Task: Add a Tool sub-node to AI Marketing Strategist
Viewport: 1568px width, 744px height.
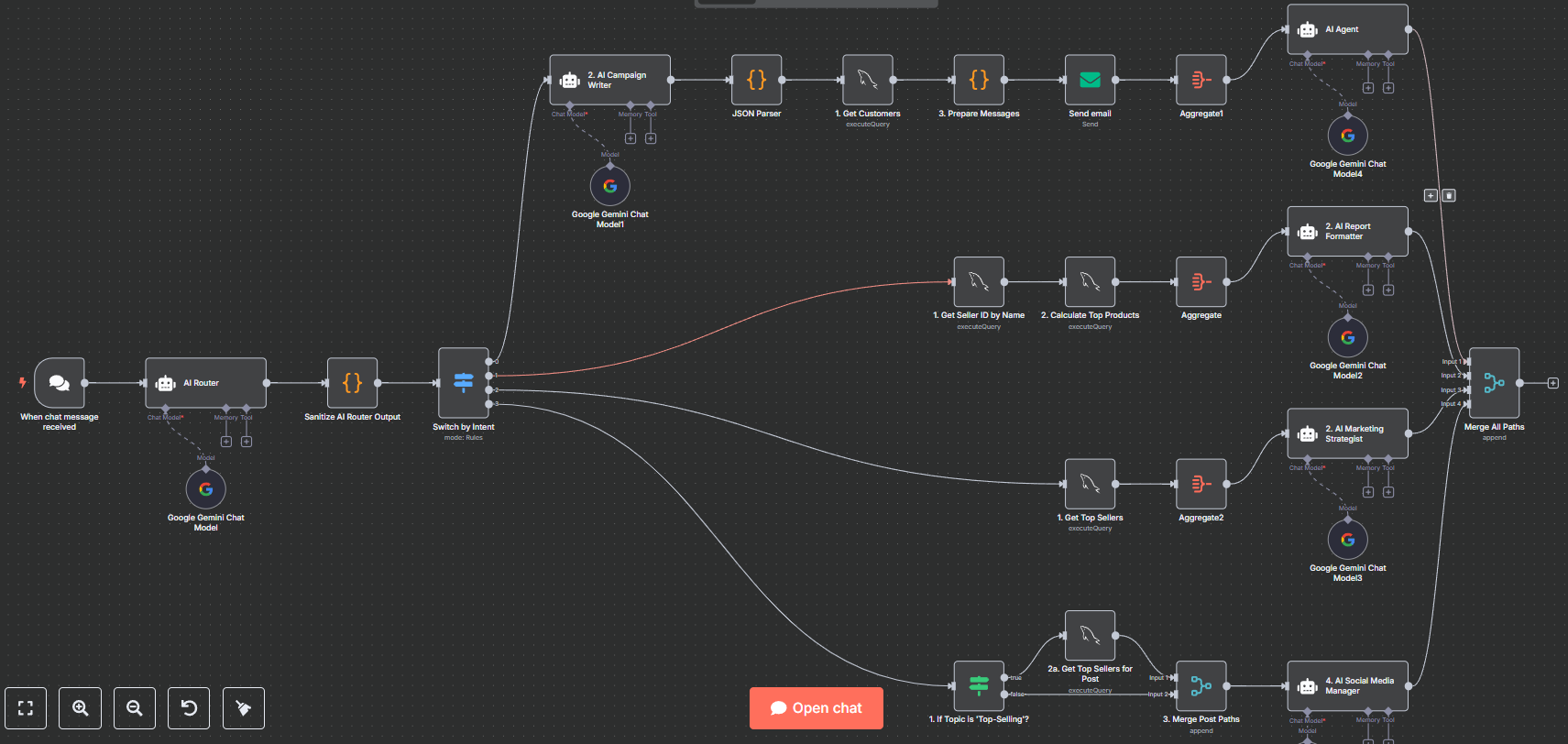Action: pyautogui.click(x=1388, y=492)
